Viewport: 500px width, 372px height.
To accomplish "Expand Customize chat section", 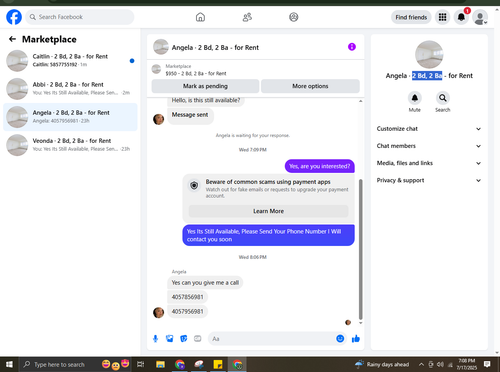I will (429, 129).
